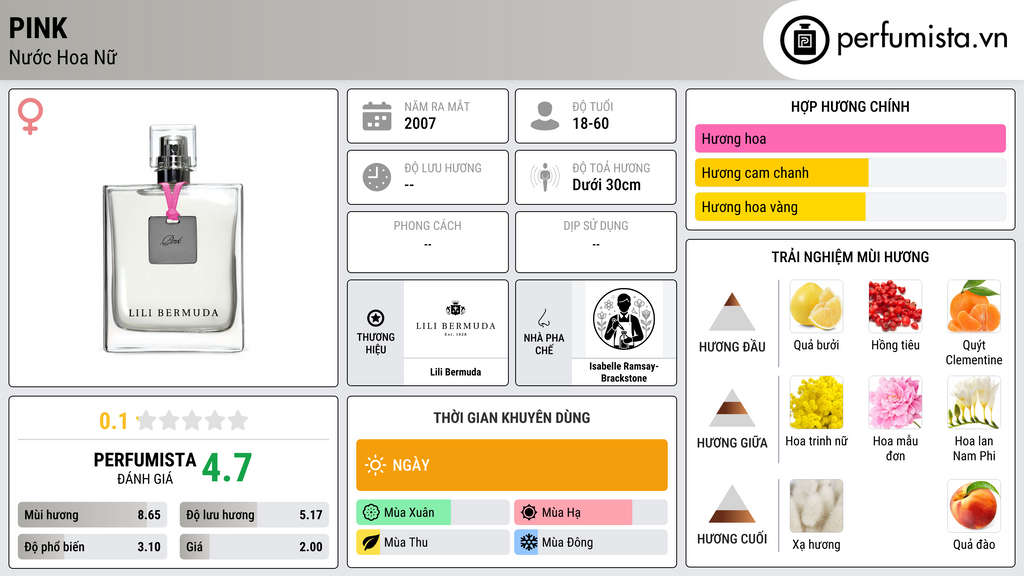
Task: Click the Lili Bermuda brand name caption
Action: [x=455, y=372]
